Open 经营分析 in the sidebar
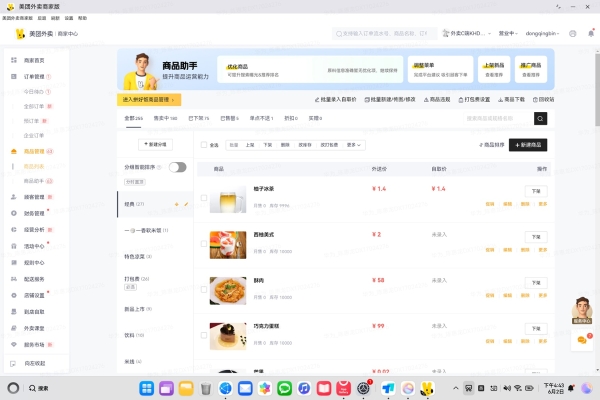600x400 pixels. pyautogui.click(x=34, y=230)
